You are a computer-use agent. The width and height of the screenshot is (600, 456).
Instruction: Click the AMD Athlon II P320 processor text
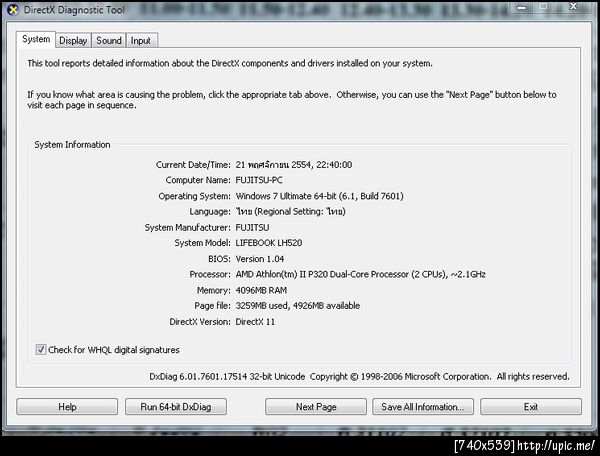pyautogui.click(x=360, y=275)
